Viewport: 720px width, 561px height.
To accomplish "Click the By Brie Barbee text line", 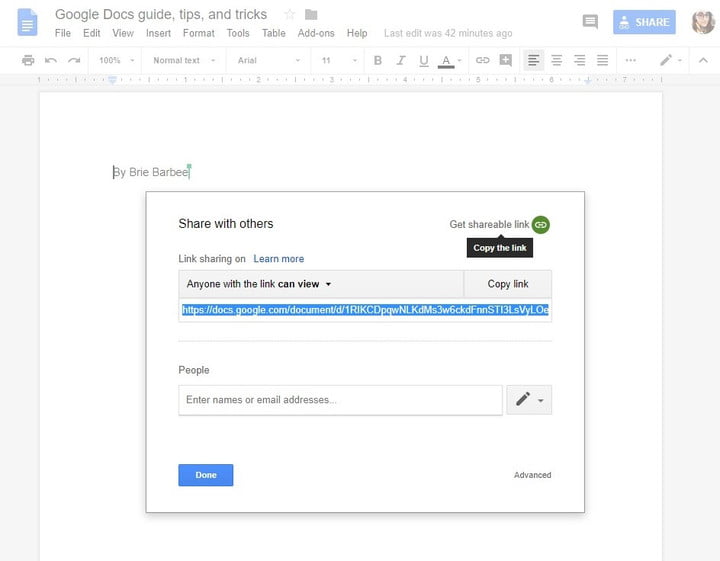I will click(x=152, y=172).
